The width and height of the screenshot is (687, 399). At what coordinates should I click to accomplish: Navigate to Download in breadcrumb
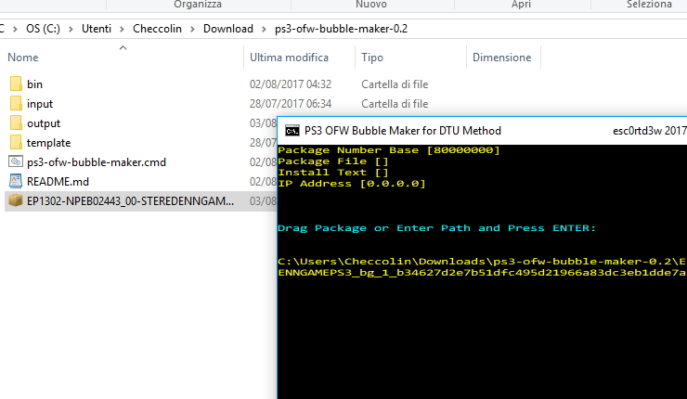[x=228, y=29]
